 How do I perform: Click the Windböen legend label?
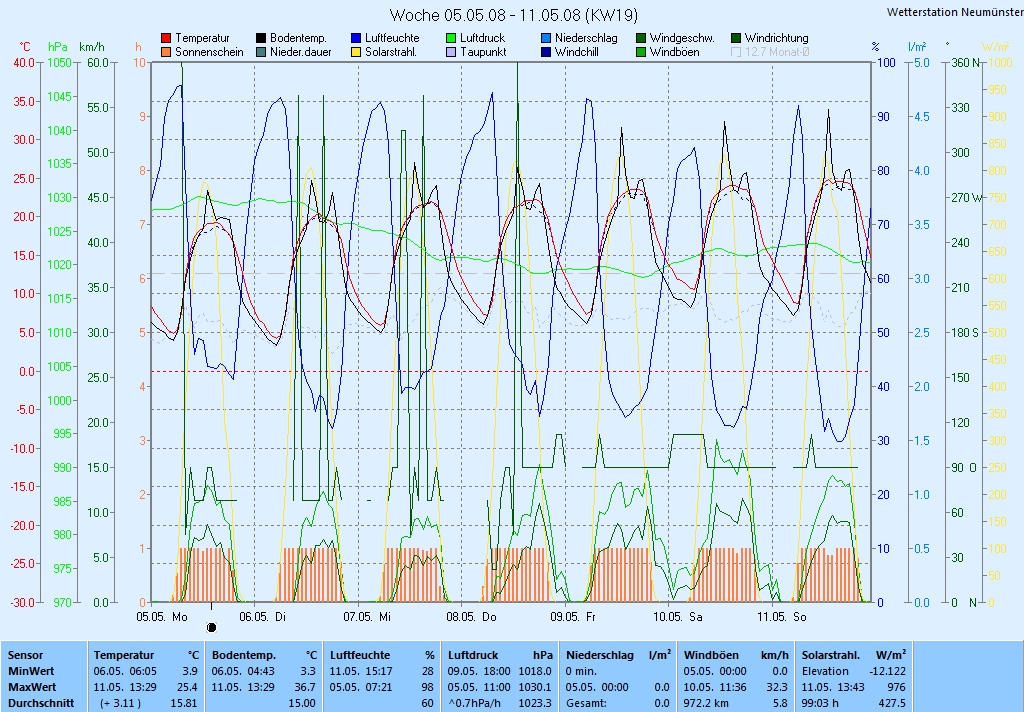[674, 52]
